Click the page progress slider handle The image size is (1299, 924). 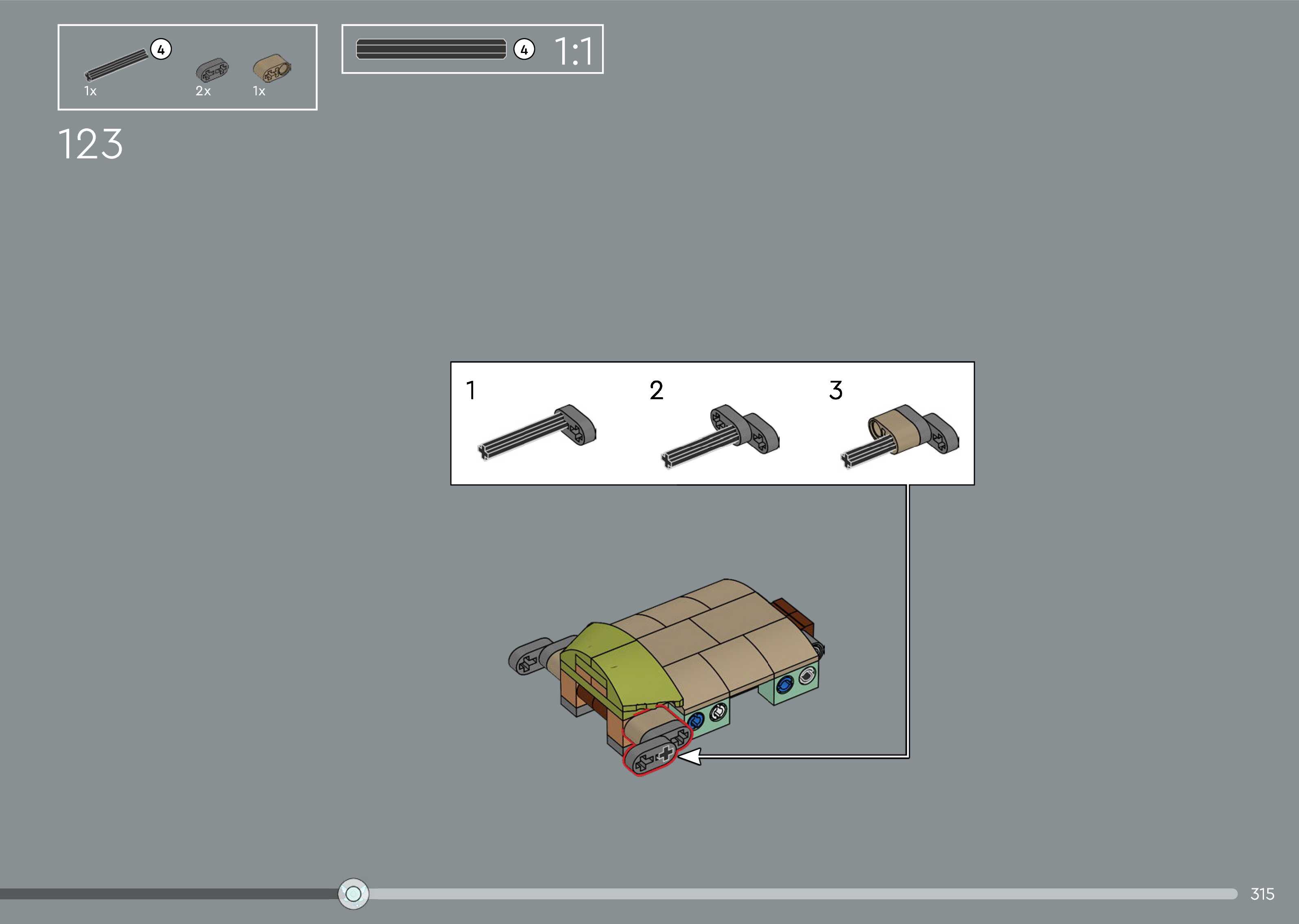click(x=353, y=893)
